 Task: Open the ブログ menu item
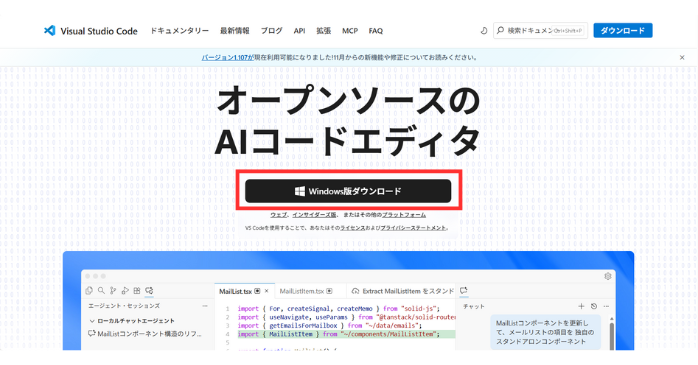coord(272,31)
